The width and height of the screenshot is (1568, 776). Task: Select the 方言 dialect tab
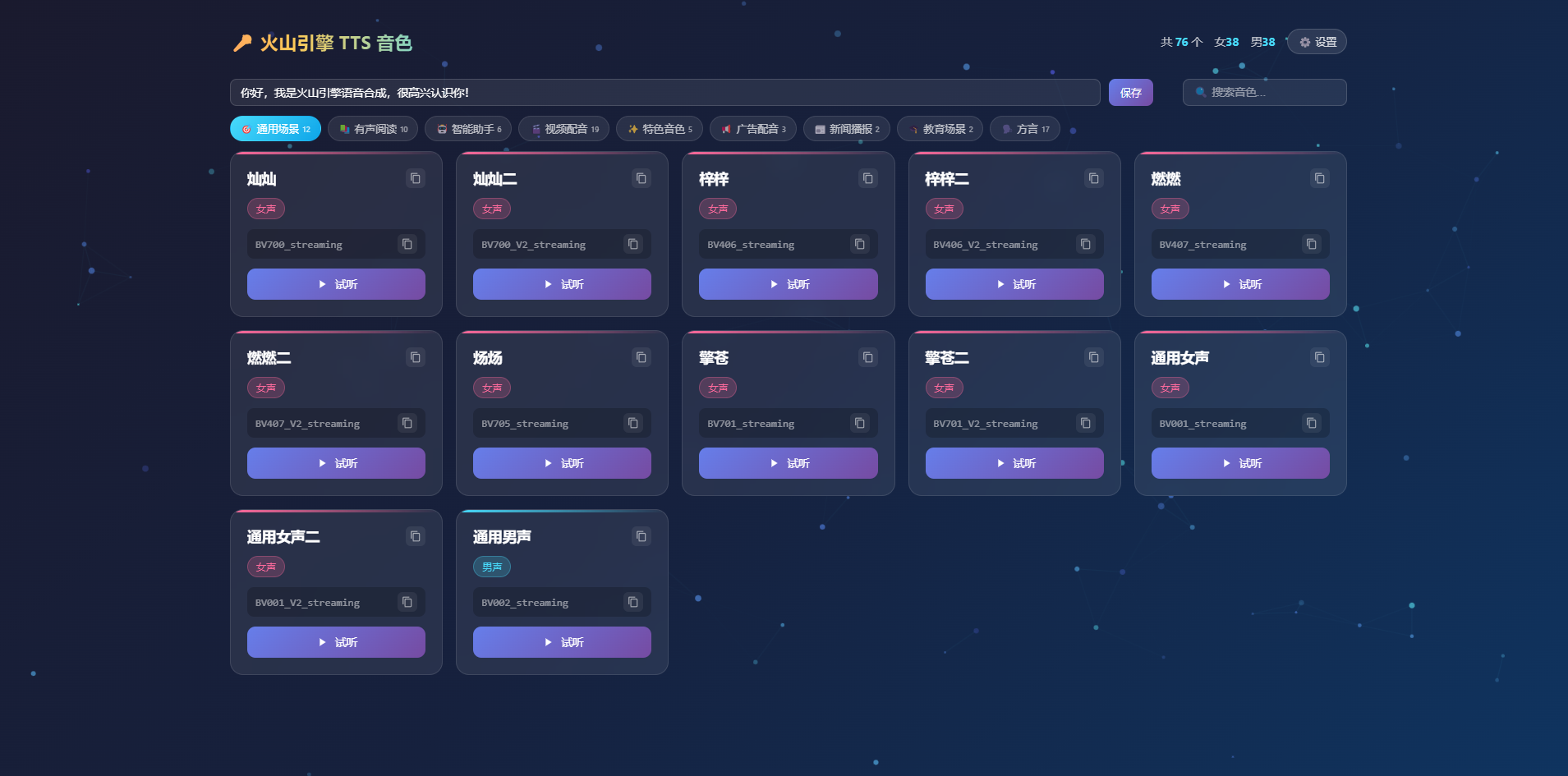coord(1025,129)
